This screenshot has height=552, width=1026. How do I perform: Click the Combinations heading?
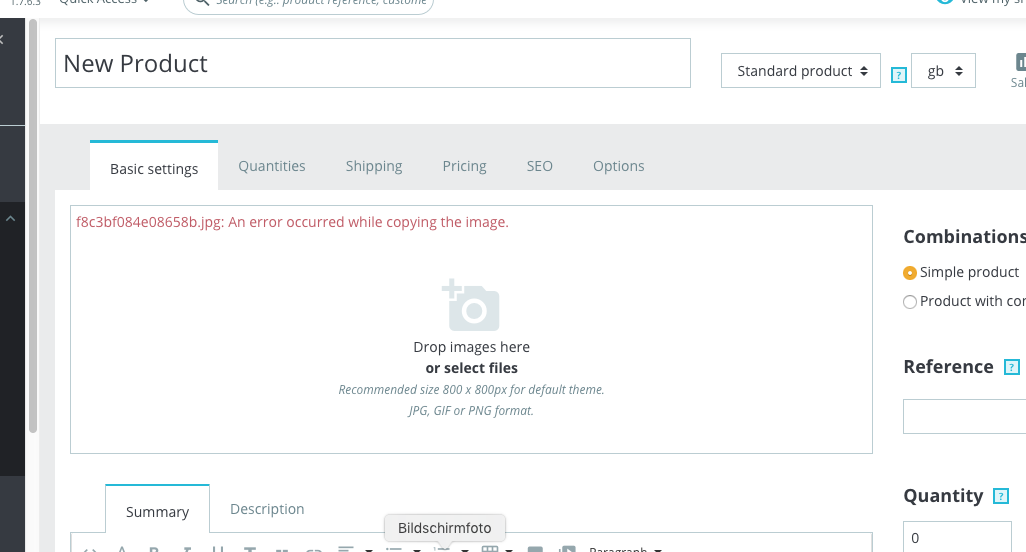coord(964,237)
